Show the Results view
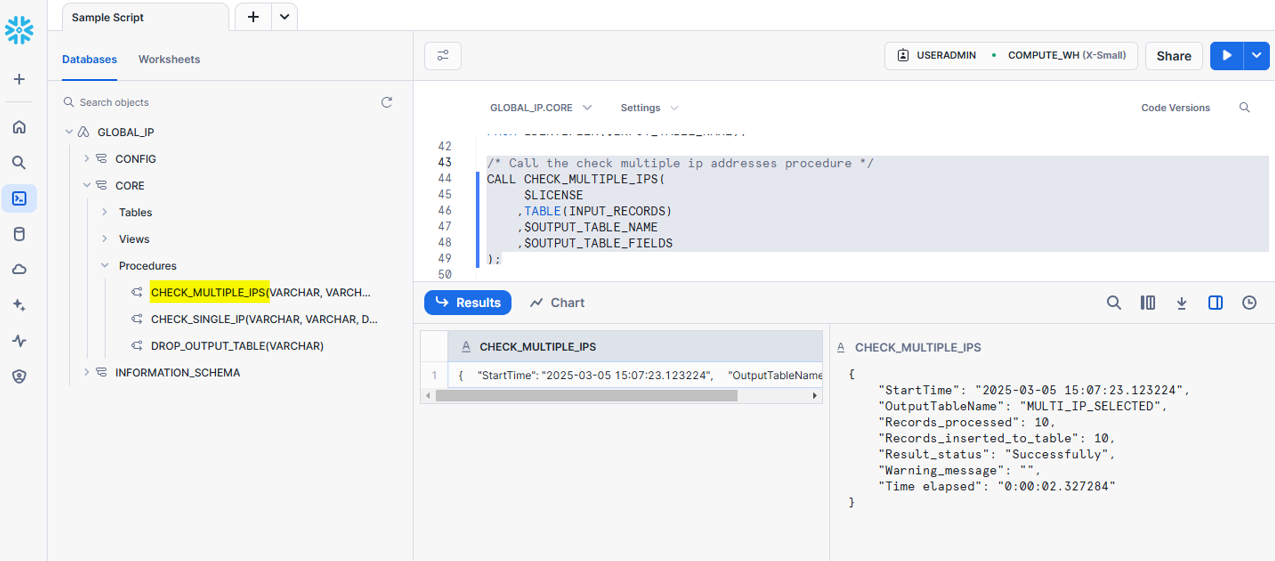Viewport: 1275px width, 561px height. pyautogui.click(x=468, y=302)
